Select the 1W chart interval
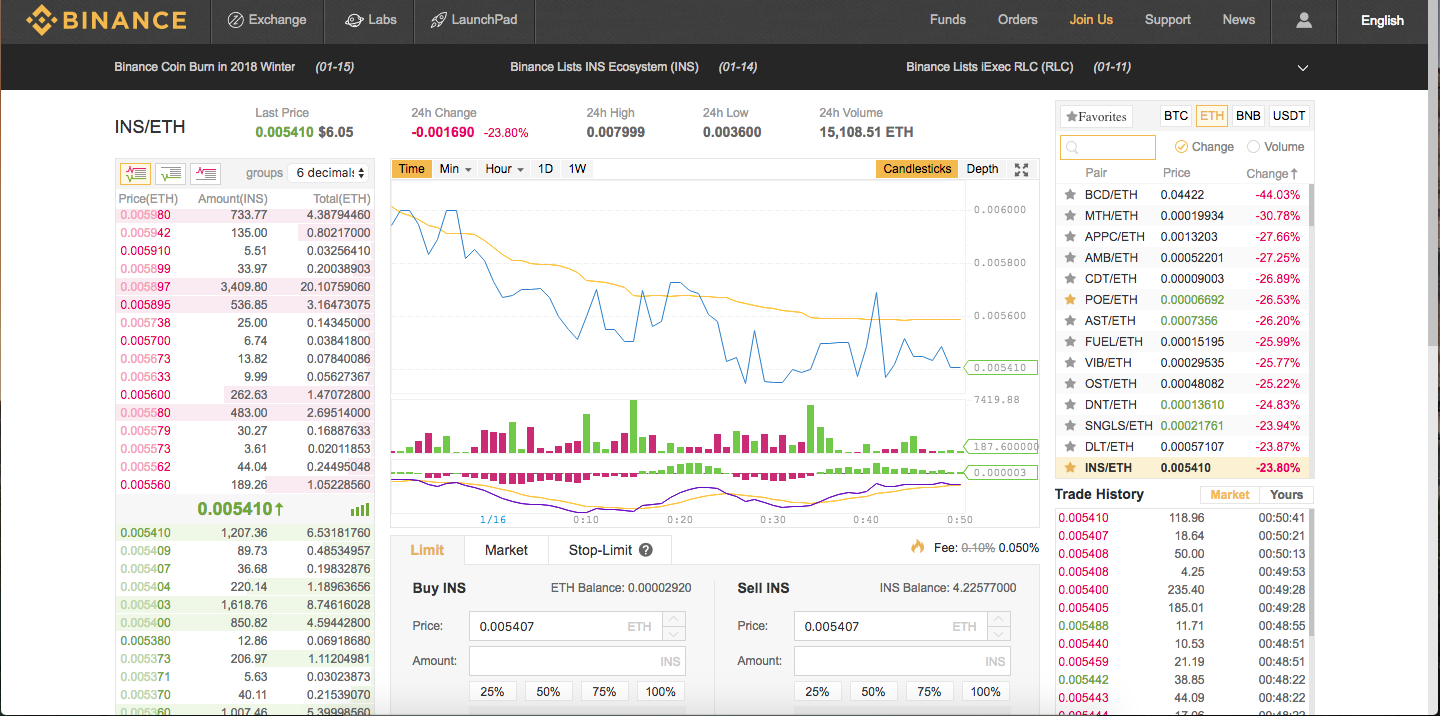The image size is (1440, 716). click(577, 169)
